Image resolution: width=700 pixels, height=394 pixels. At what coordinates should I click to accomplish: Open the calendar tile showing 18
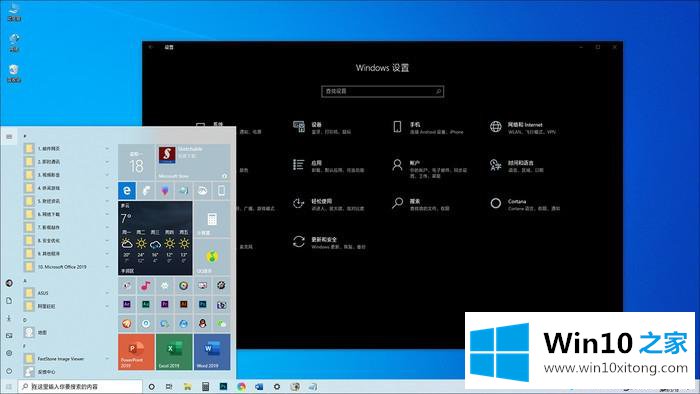pyautogui.click(x=136, y=162)
